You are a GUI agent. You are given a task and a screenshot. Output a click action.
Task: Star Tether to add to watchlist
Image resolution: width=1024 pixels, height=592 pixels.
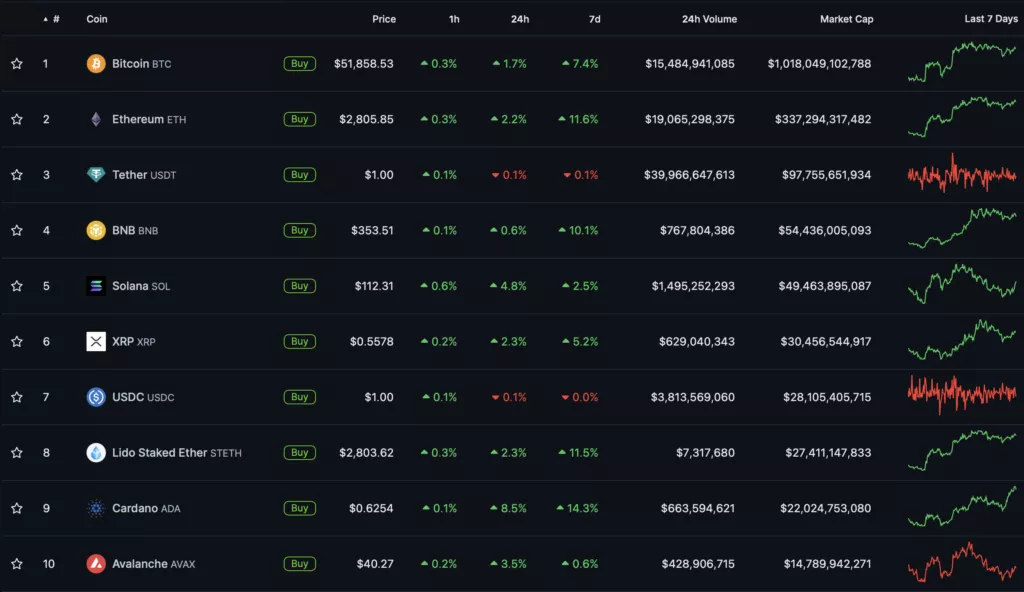[17, 174]
